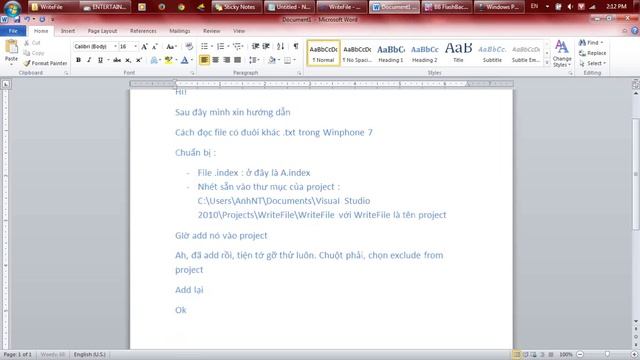
Task: Shrink the font size with Shrink Font
Action: click(155, 47)
